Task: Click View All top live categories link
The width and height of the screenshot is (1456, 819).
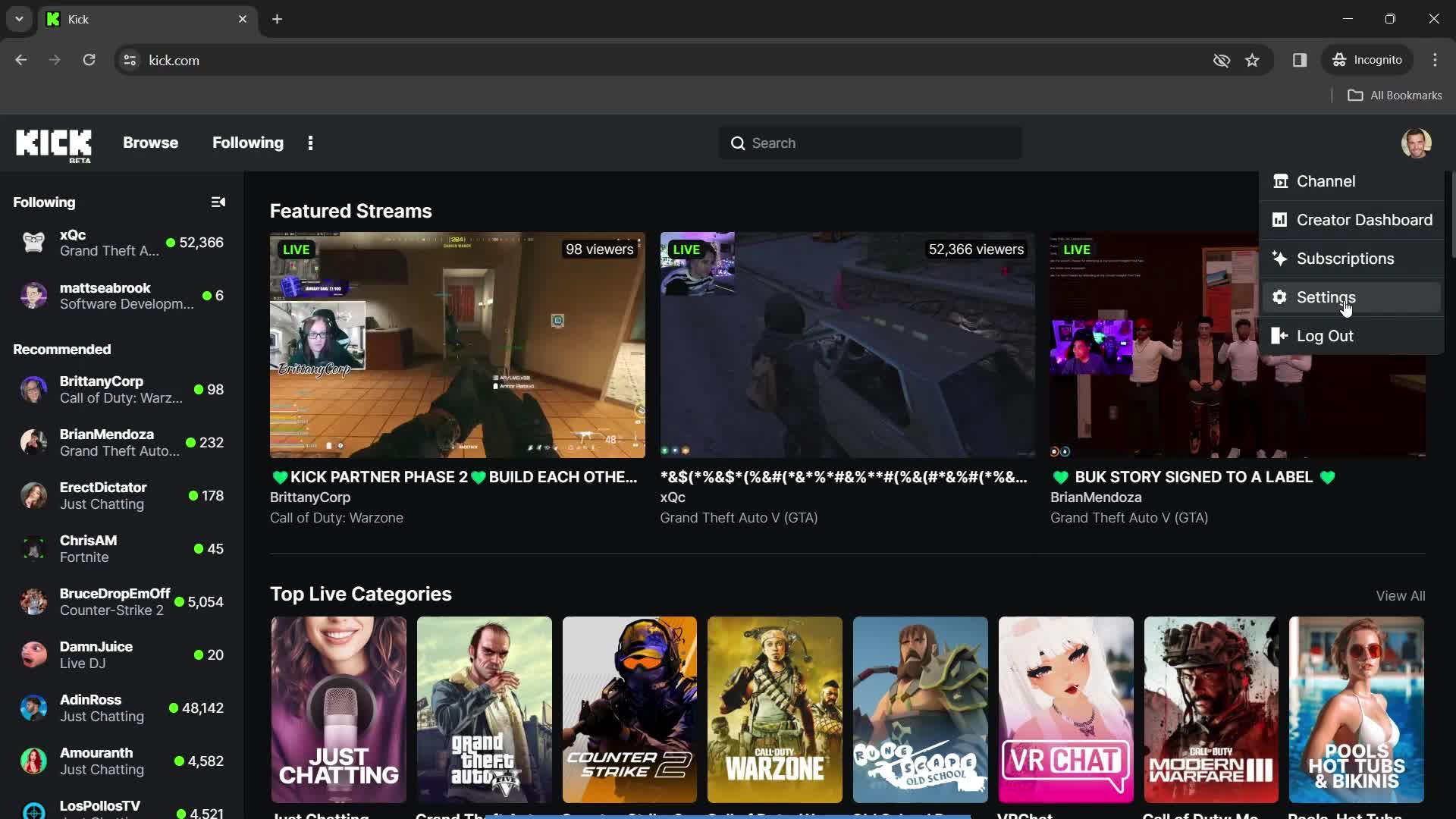Action: pyautogui.click(x=1401, y=594)
